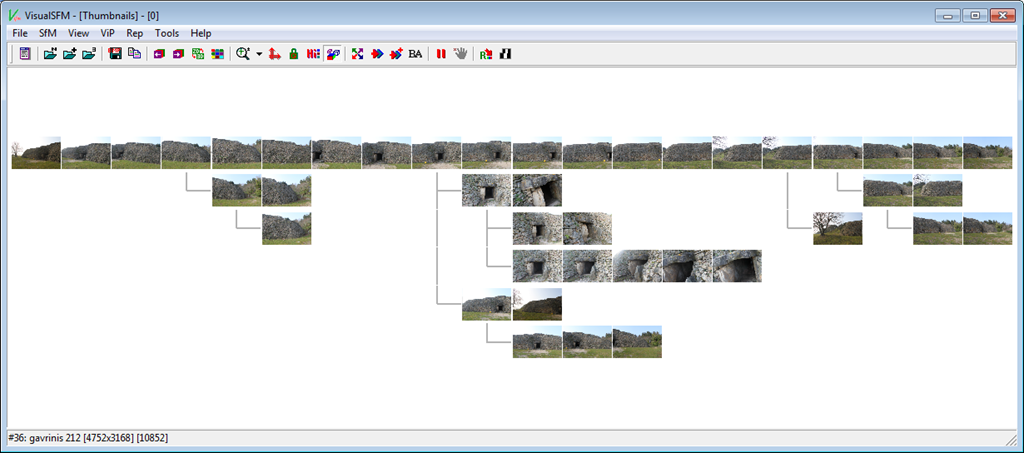Run Bundle Adjustment via BA button
Image resolution: width=1024 pixels, height=453 pixels.
click(x=415, y=53)
